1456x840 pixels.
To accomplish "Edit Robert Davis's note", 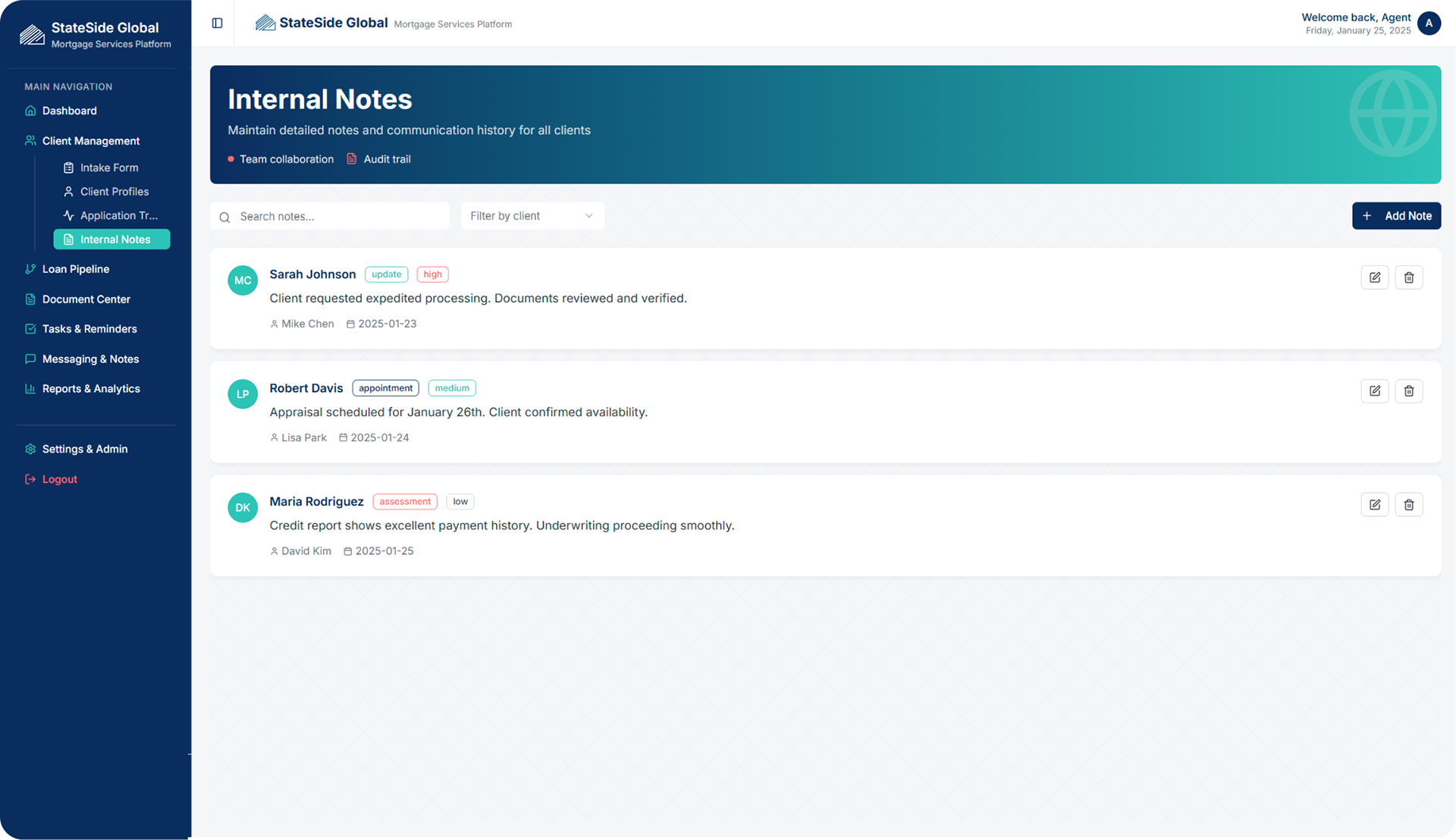I will 1374,391.
